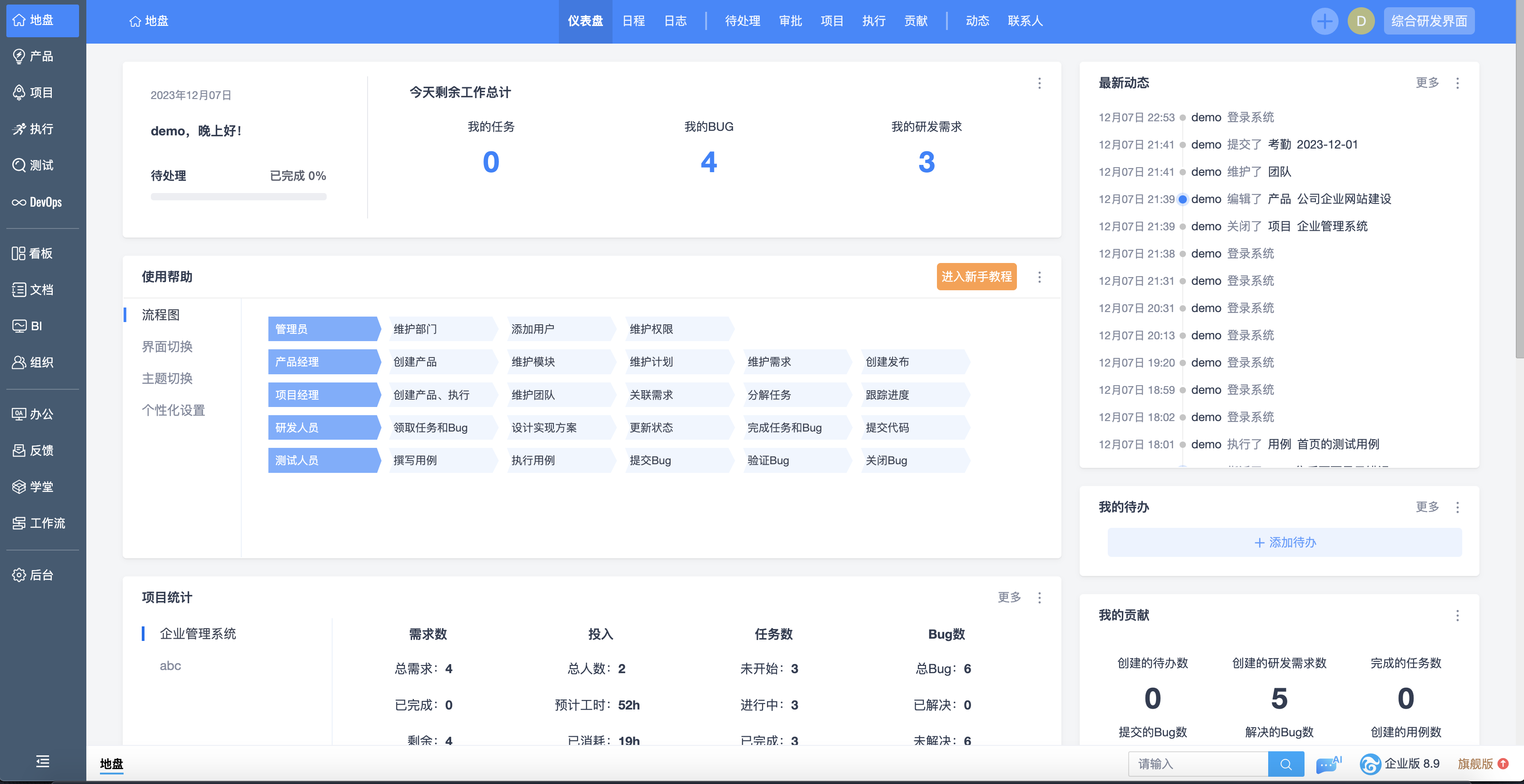Open the 项目统计 block options menu
This screenshot has width=1524, height=784.
[x=1040, y=598]
